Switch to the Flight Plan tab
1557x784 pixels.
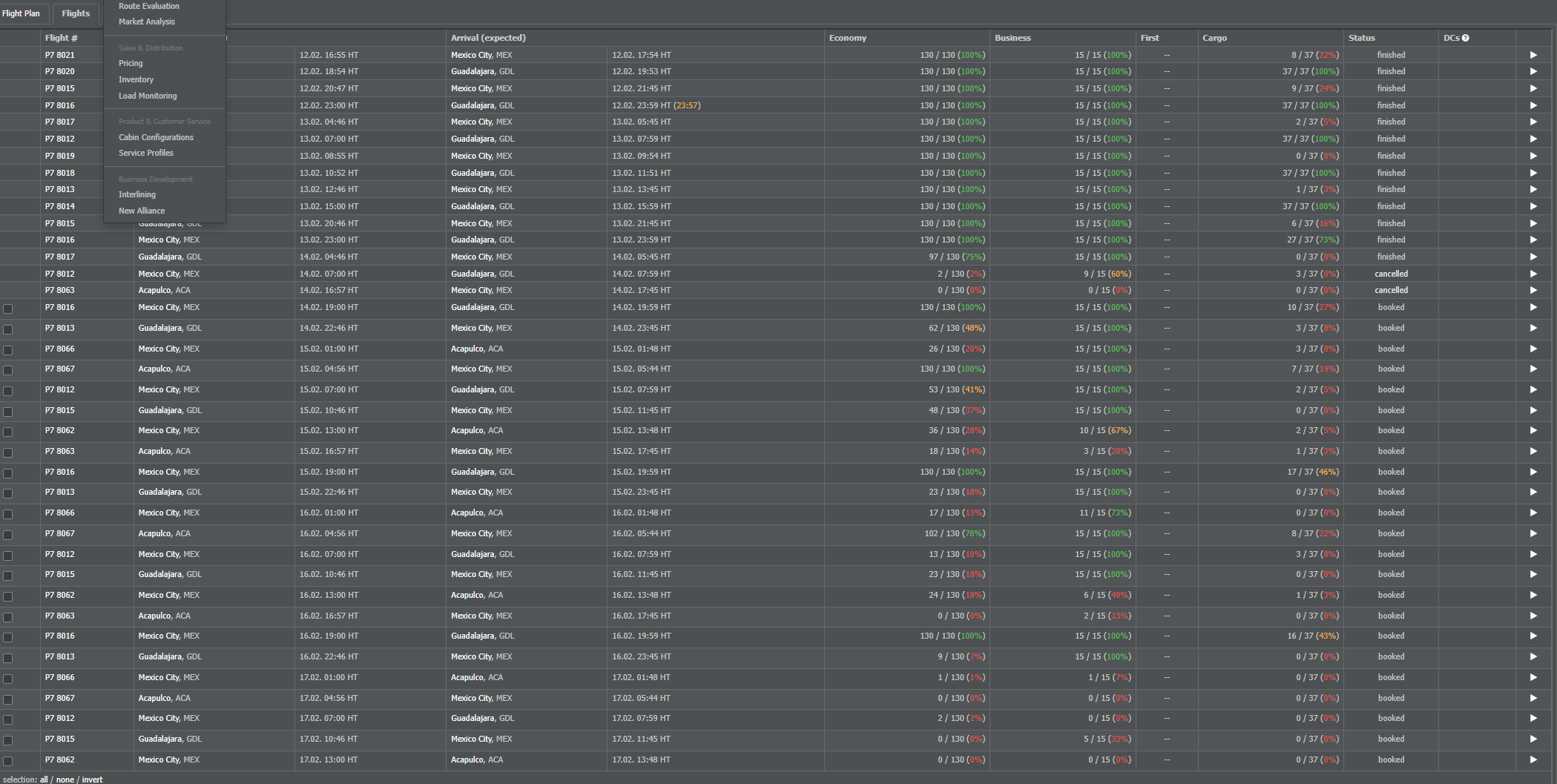[x=22, y=13]
